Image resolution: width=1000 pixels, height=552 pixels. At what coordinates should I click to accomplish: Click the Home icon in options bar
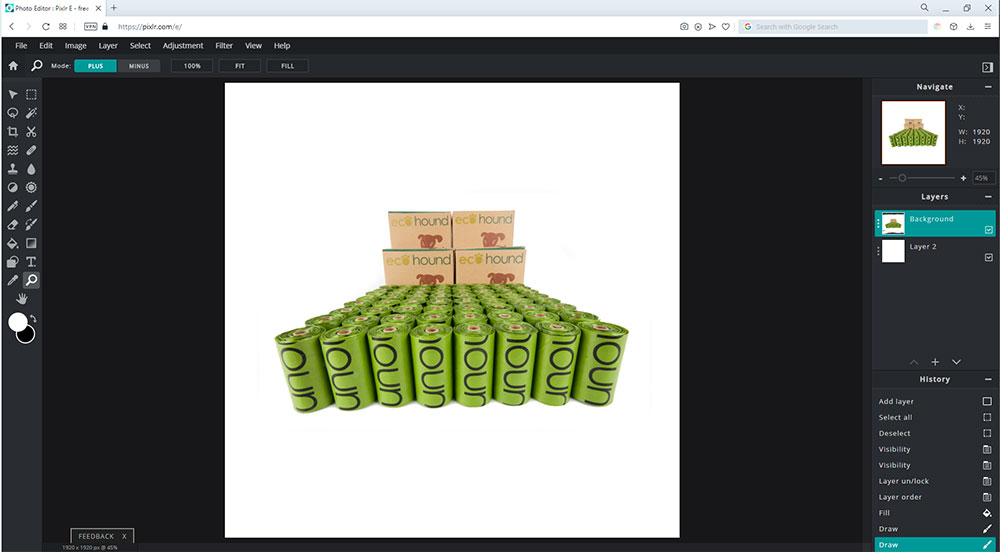pyautogui.click(x=13, y=66)
